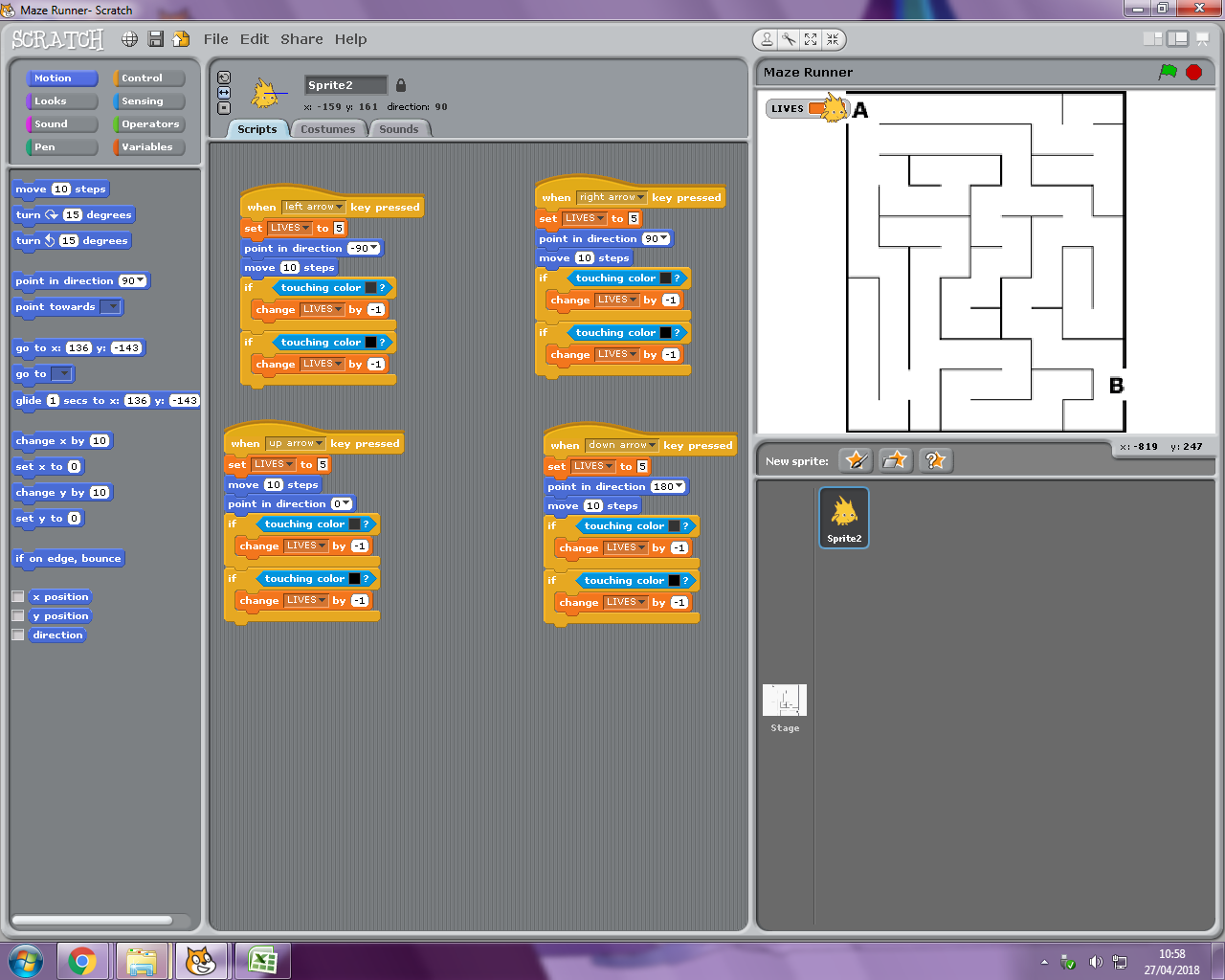Click color swatch in right arrow second touching block
Image resolution: width=1225 pixels, height=980 pixels.
666,332
